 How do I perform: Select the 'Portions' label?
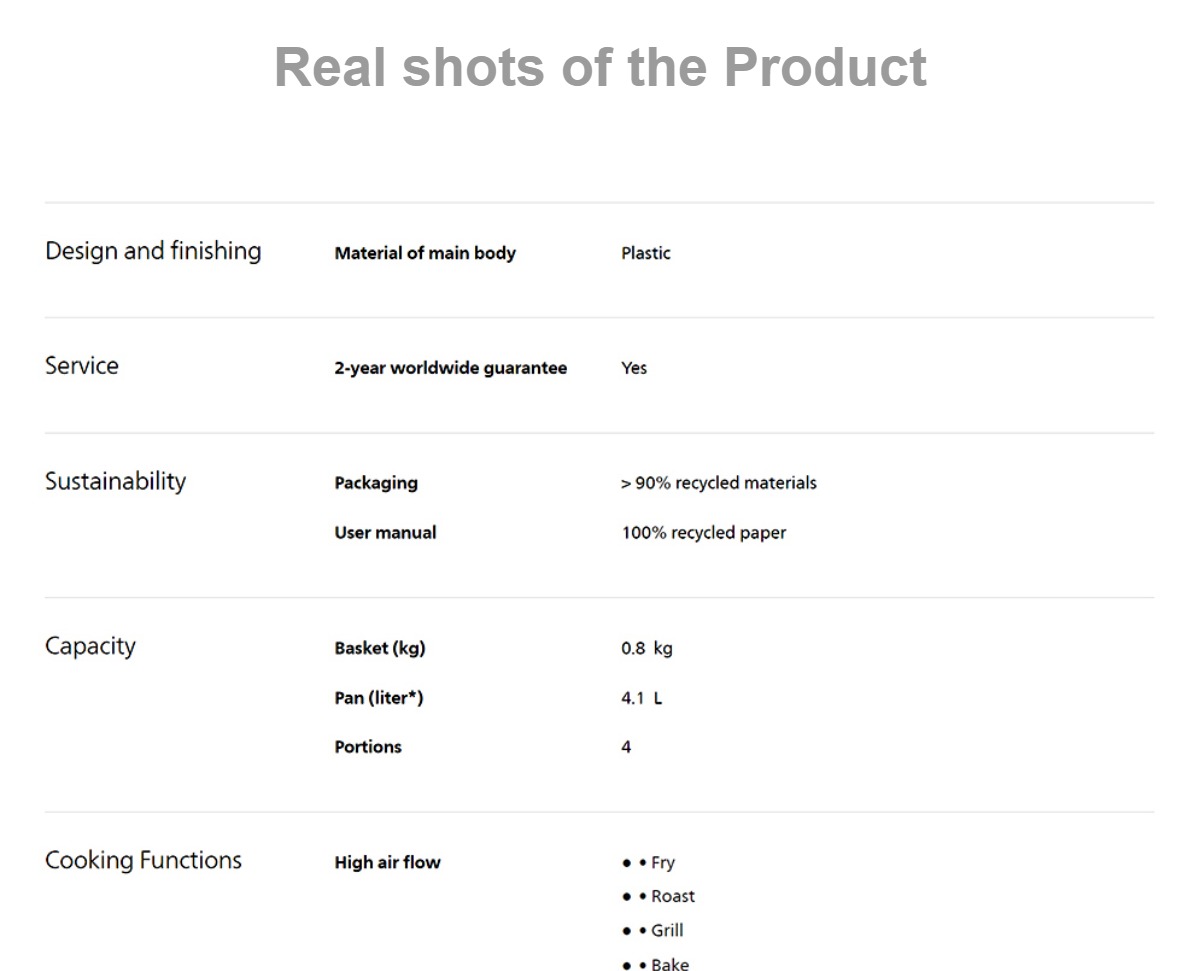click(368, 747)
